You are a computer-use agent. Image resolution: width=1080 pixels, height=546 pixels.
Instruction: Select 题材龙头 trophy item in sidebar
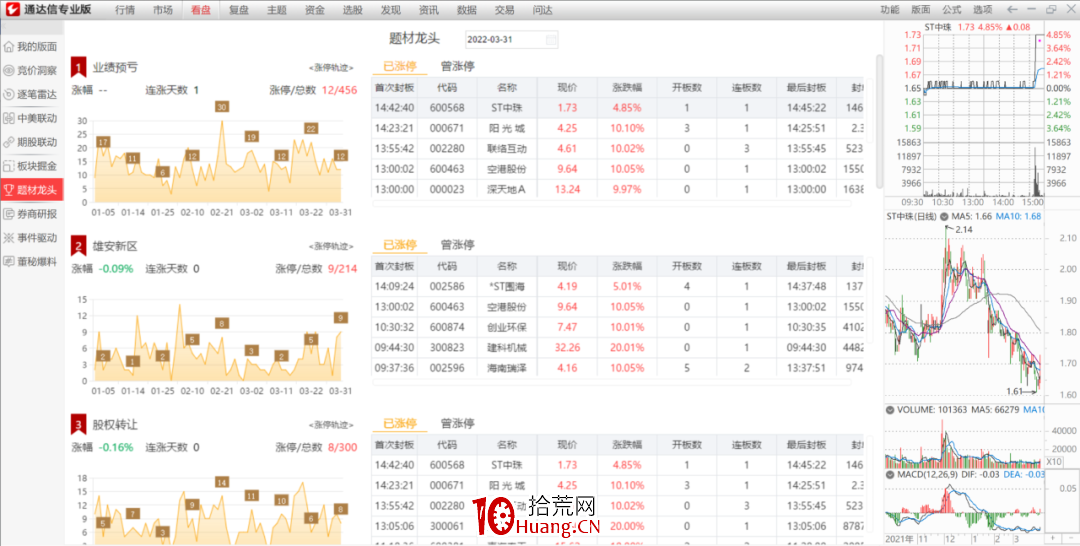coord(32,190)
